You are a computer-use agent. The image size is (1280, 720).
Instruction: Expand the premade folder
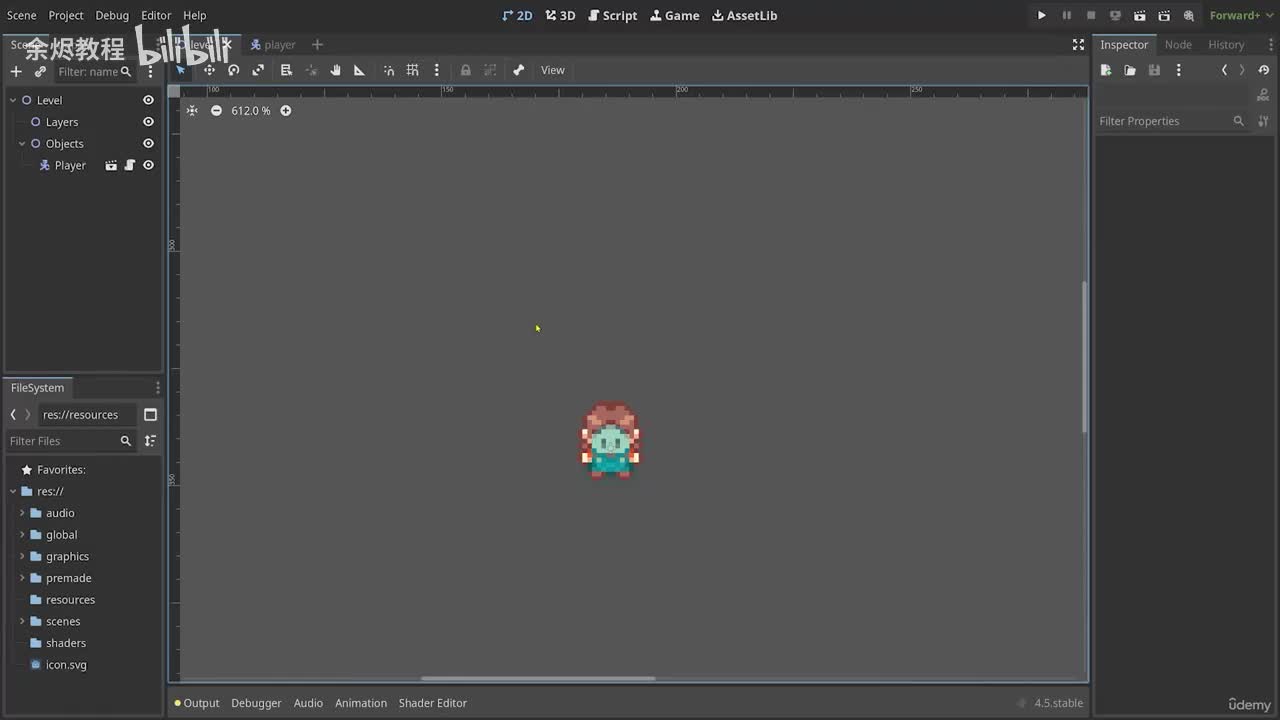pos(22,578)
